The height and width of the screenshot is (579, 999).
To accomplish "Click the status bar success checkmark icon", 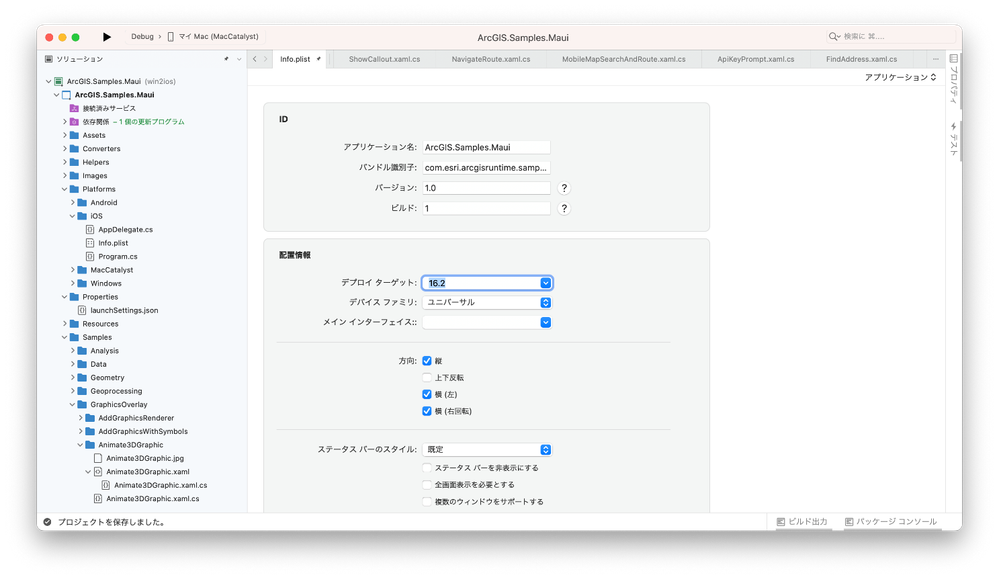I will [48, 522].
